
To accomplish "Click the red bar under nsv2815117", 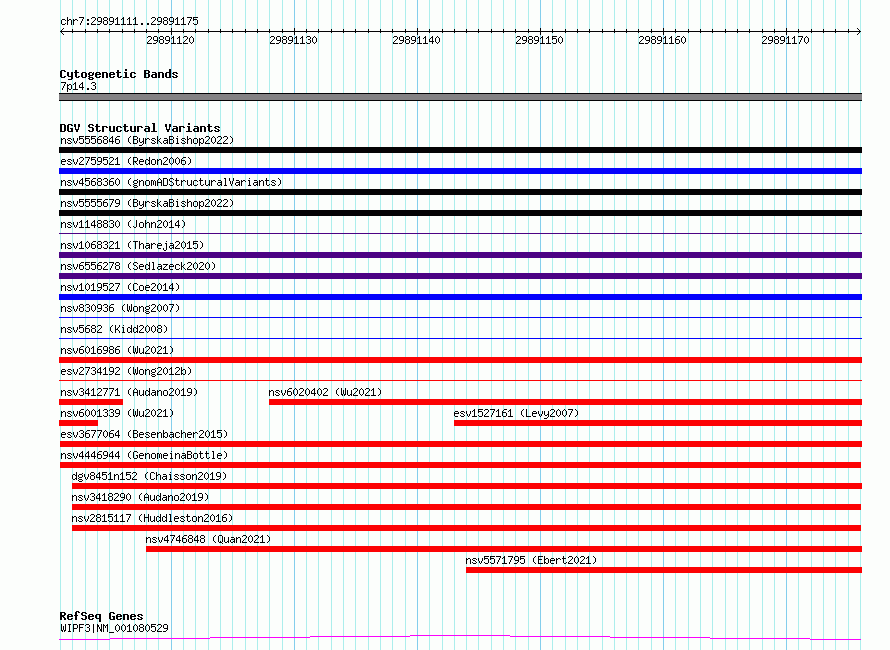I will point(466,528).
